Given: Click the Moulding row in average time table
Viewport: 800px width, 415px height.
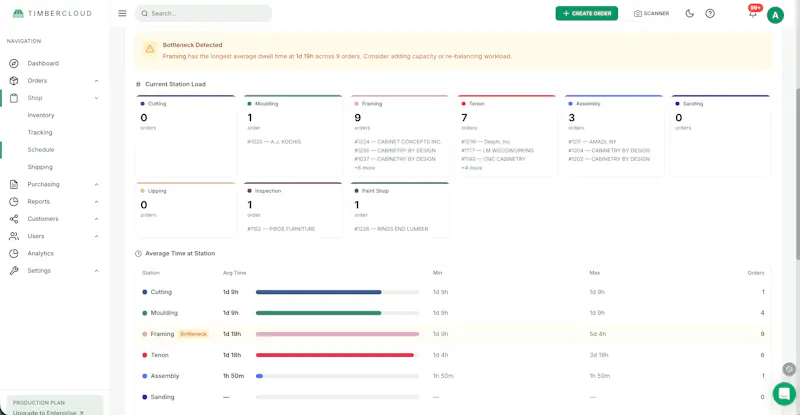Looking at the screenshot, I should click(x=453, y=313).
